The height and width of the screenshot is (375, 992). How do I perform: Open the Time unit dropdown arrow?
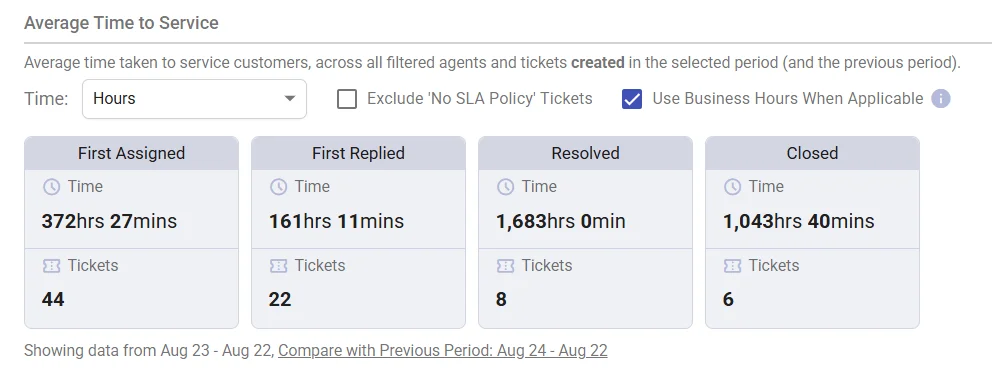point(289,99)
